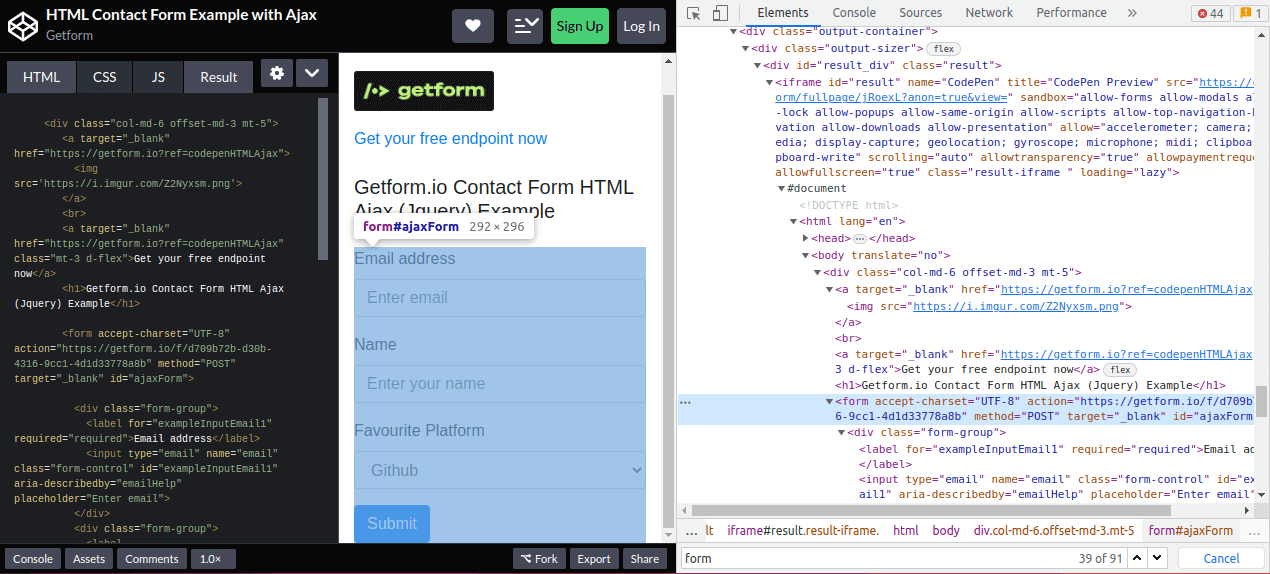1270x574 pixels.
Task: Open the Network tab in DevTools
Action: tap(988, 13)
